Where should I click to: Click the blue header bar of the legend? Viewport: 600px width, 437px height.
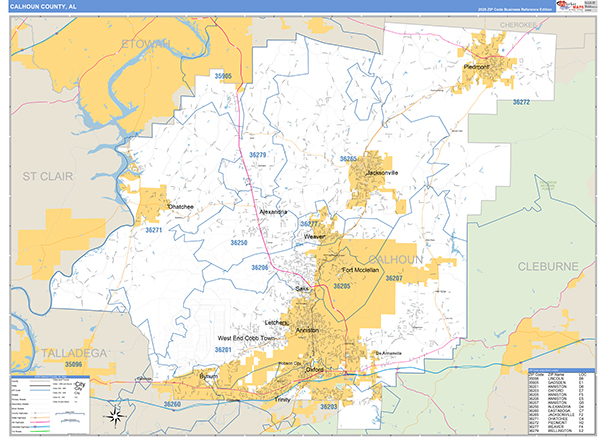coord(50,377)
